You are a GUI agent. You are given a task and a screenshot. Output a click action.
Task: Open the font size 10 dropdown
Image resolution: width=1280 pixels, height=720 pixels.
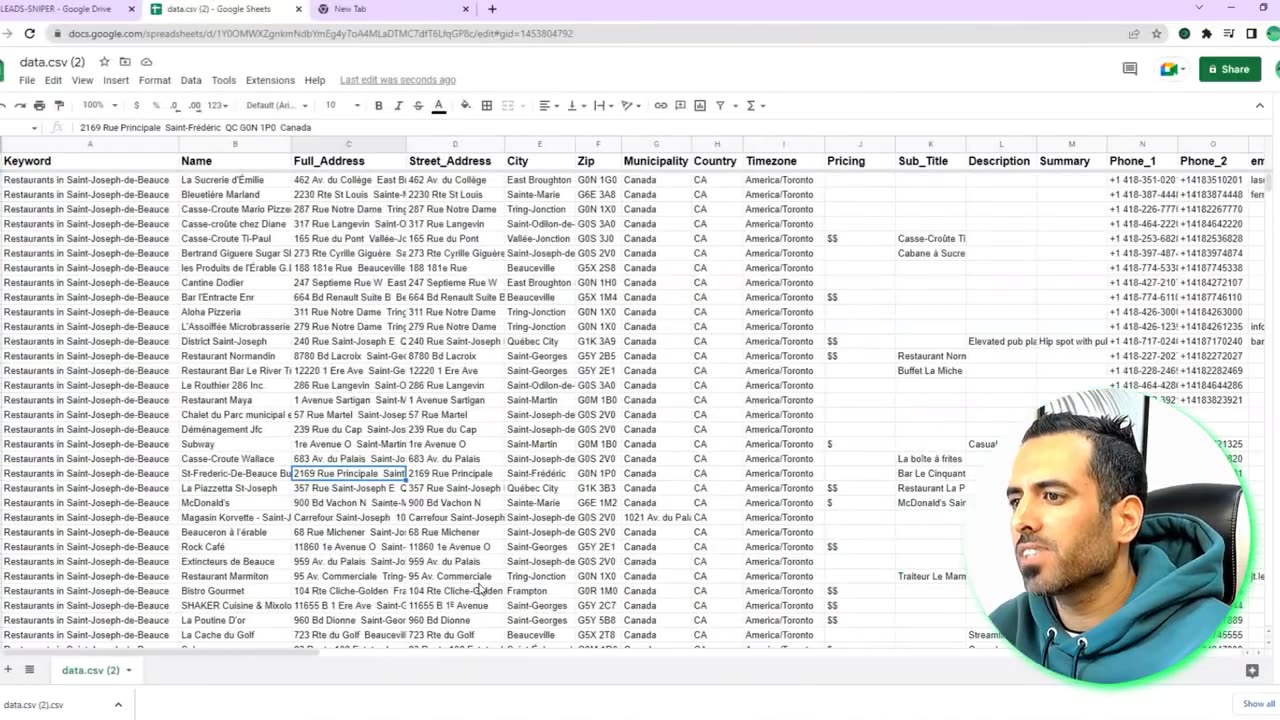[343, 105]
